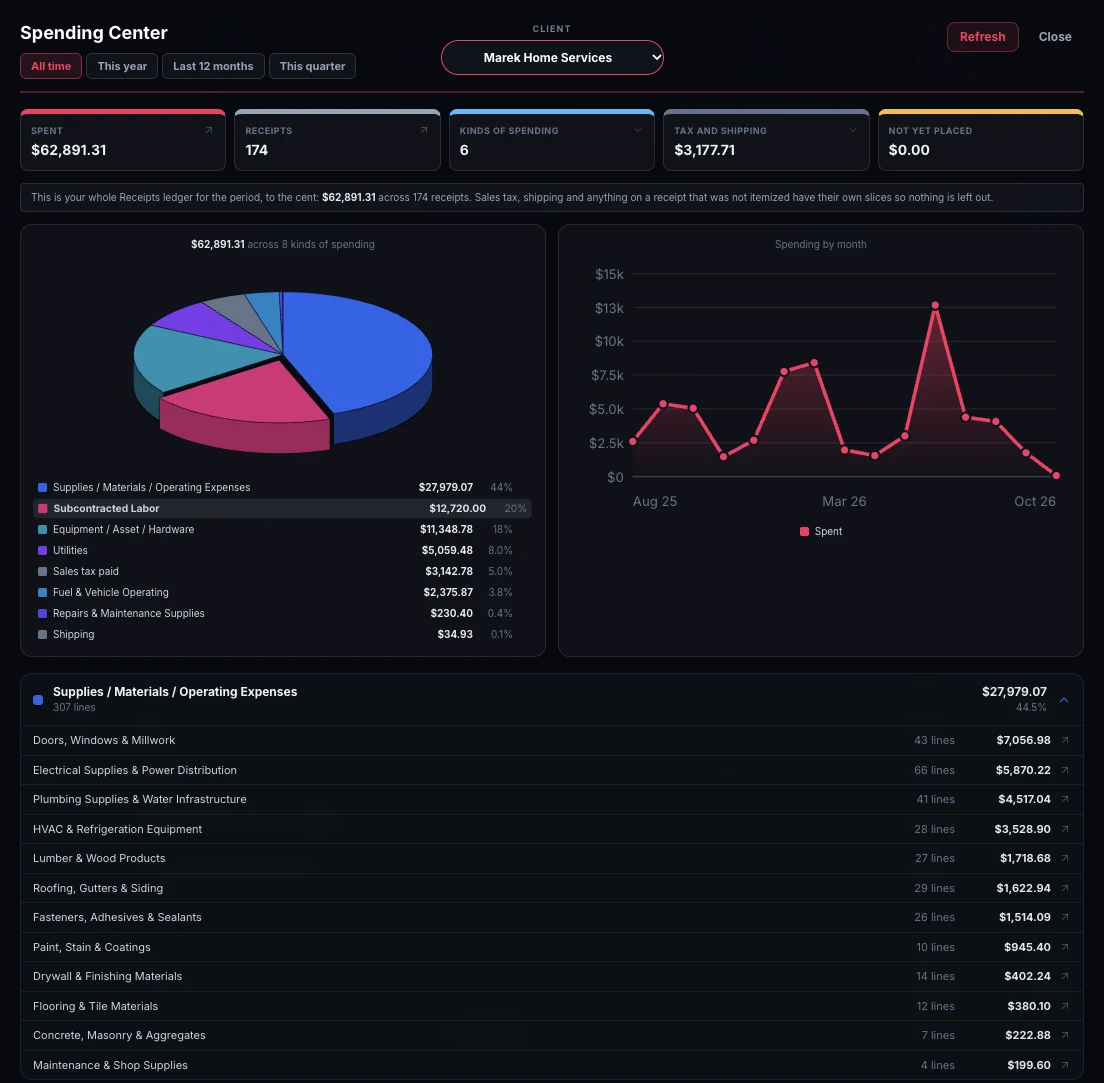1104x1083 pixels.
Task: Select the Last 12 months filter
Action: (213, 66)
